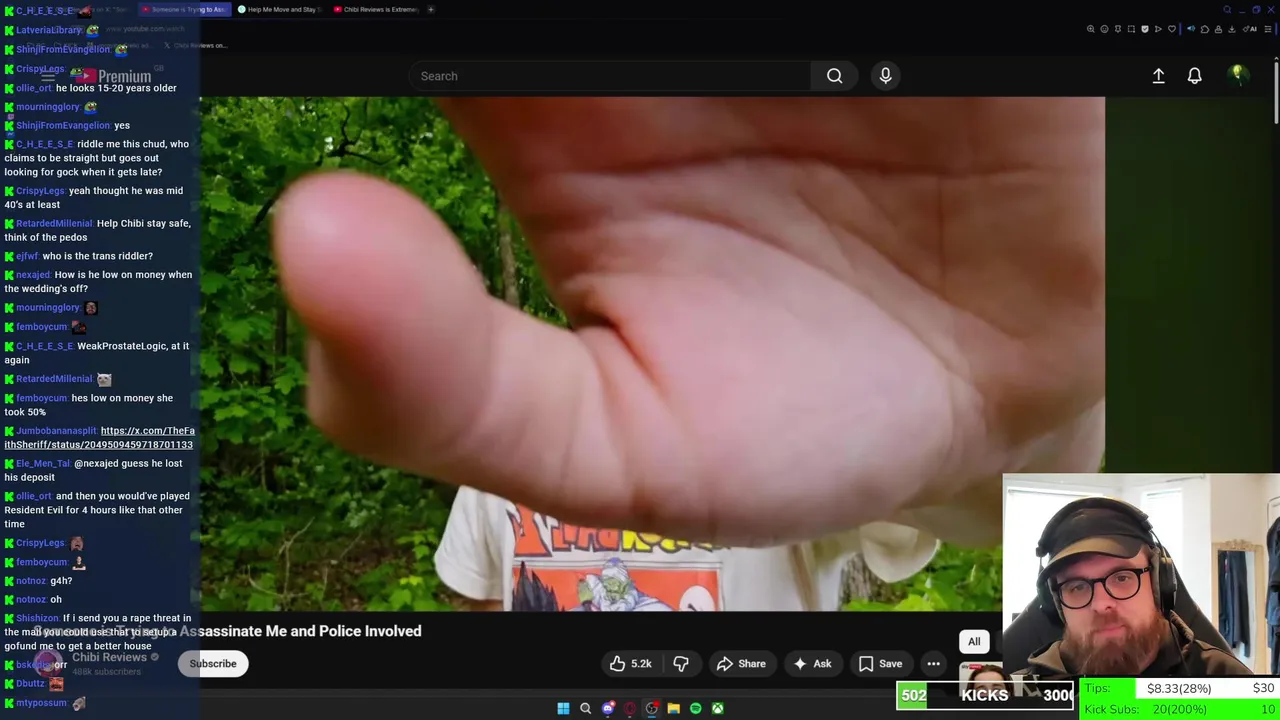Select the All filter chip

coord(974,642)
